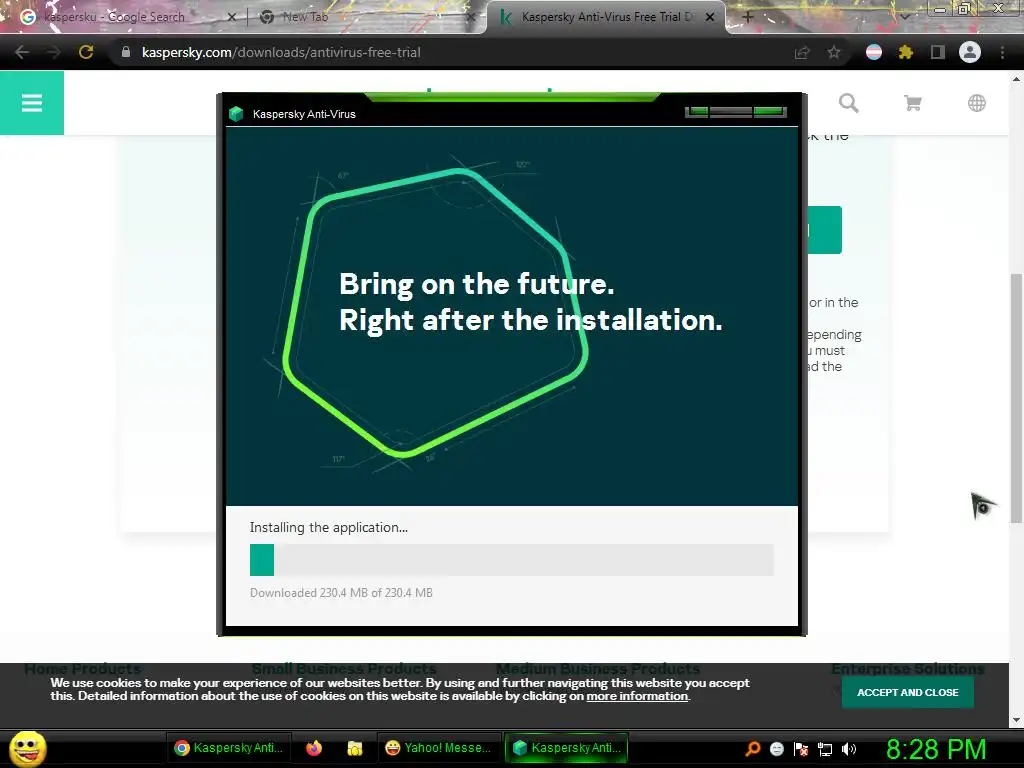1024x768 pixels.
Task: Open the tab search dropdown chevron
Action: (x=904, y=17)
